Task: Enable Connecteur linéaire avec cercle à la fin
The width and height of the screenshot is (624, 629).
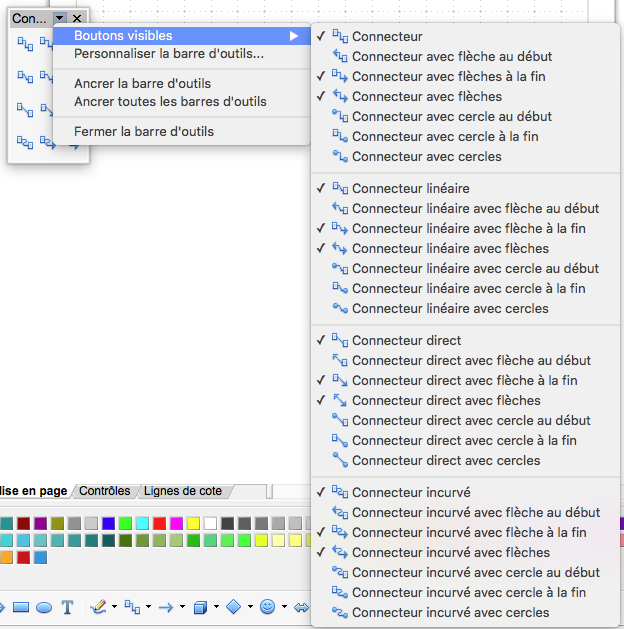Action: (x=466, y=288)
